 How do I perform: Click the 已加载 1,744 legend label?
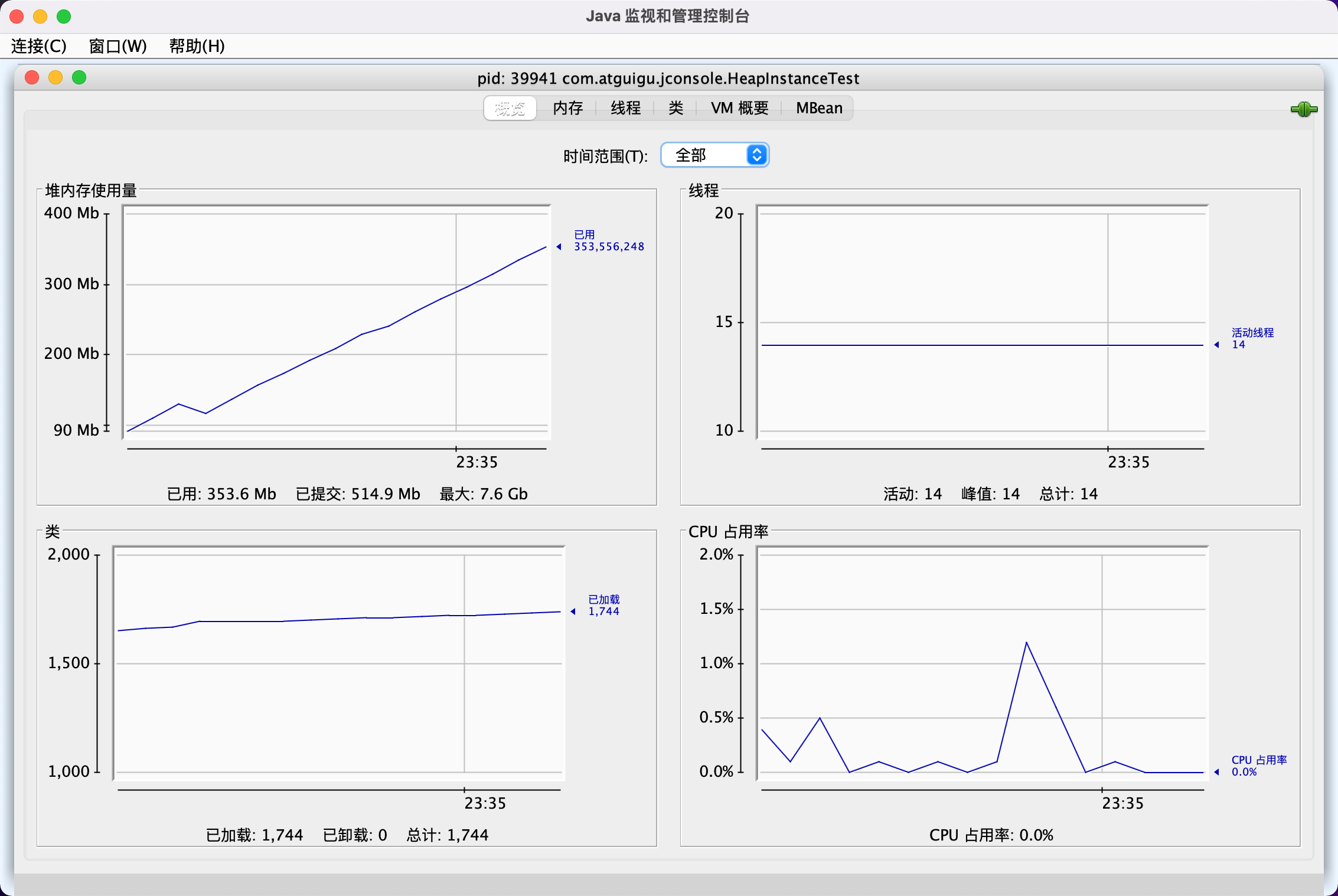tap(603, 606)
